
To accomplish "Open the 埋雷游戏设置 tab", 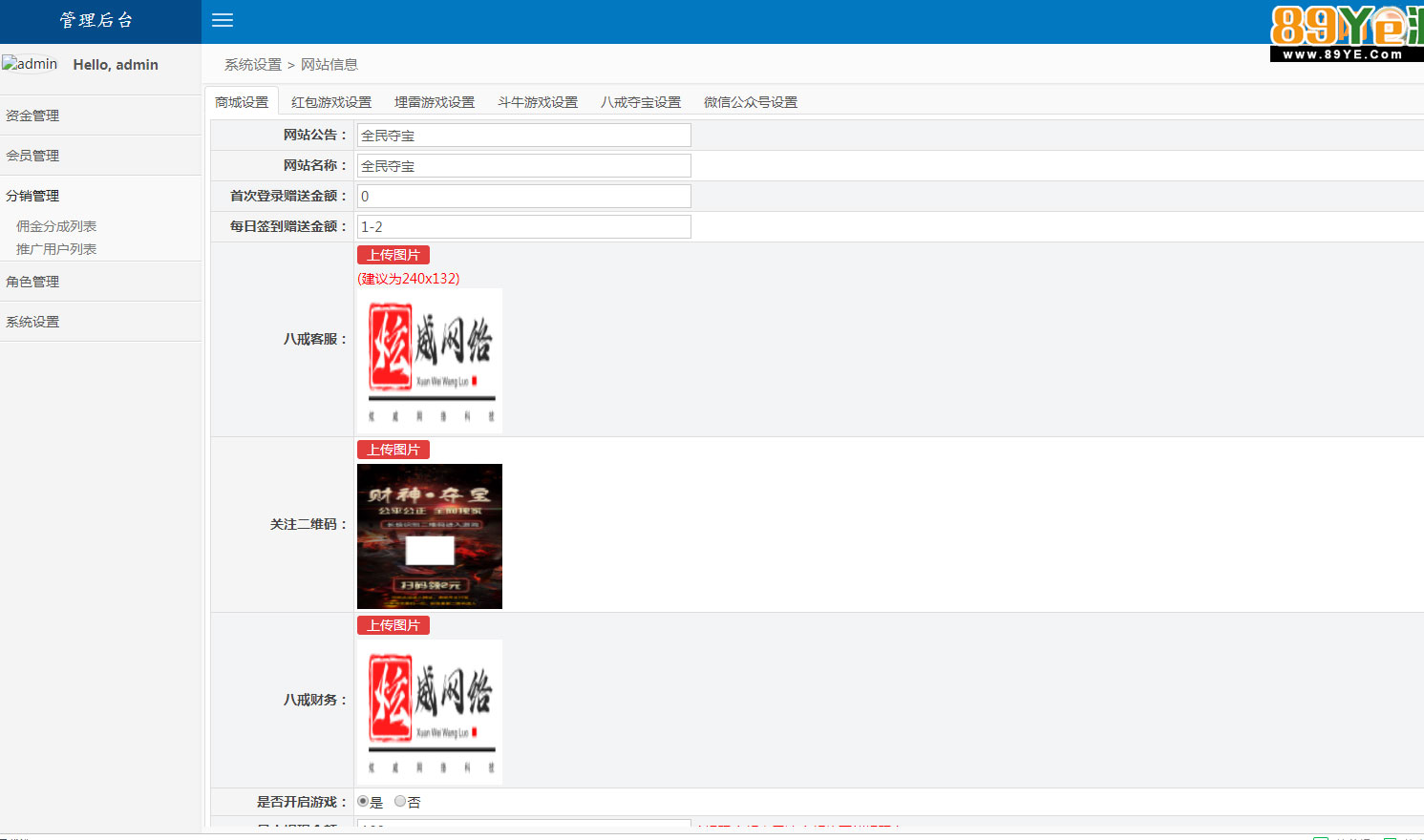I will (x=435, y=102).
